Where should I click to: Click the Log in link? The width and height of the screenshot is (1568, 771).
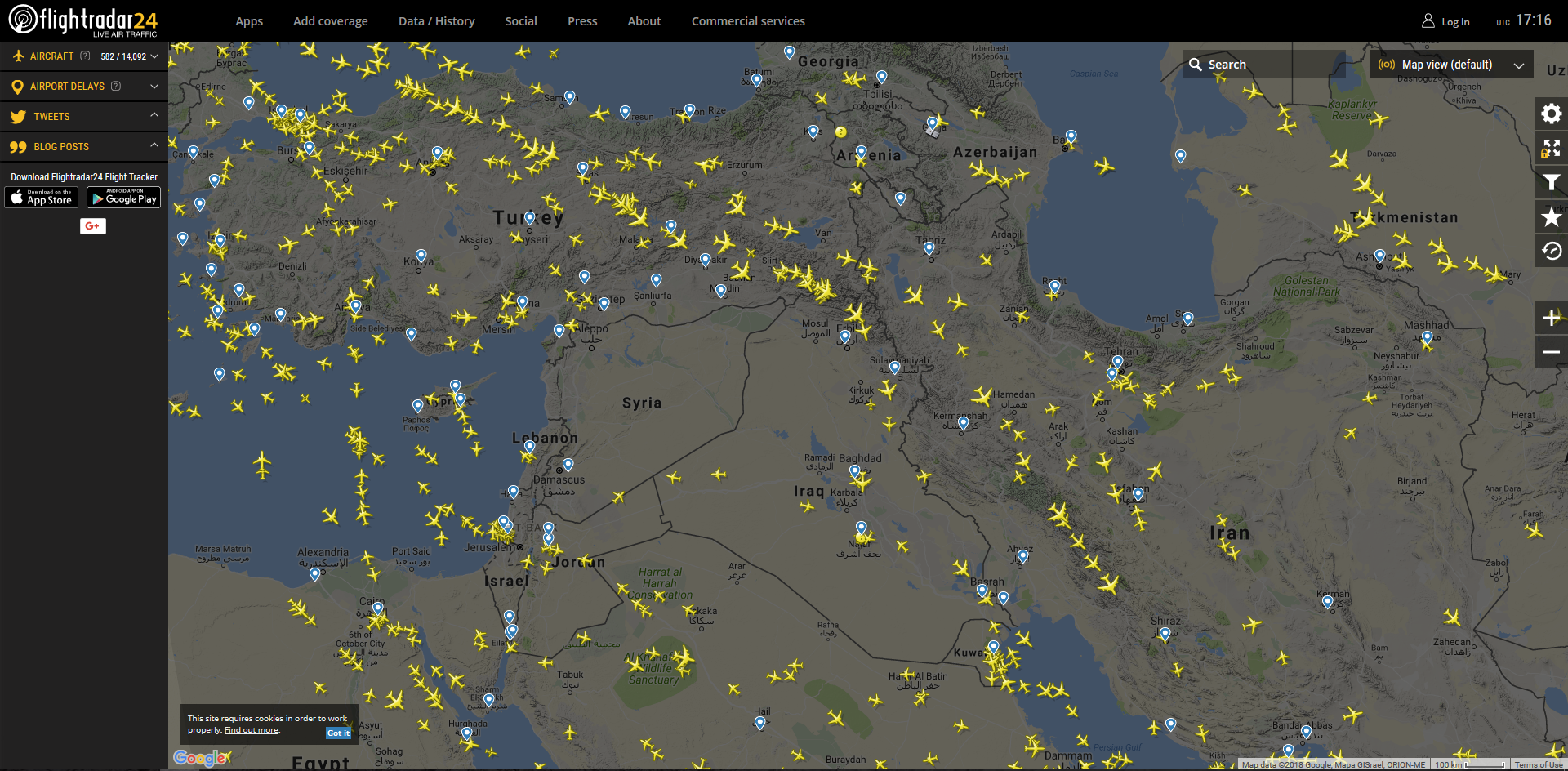coord(1445,21)
